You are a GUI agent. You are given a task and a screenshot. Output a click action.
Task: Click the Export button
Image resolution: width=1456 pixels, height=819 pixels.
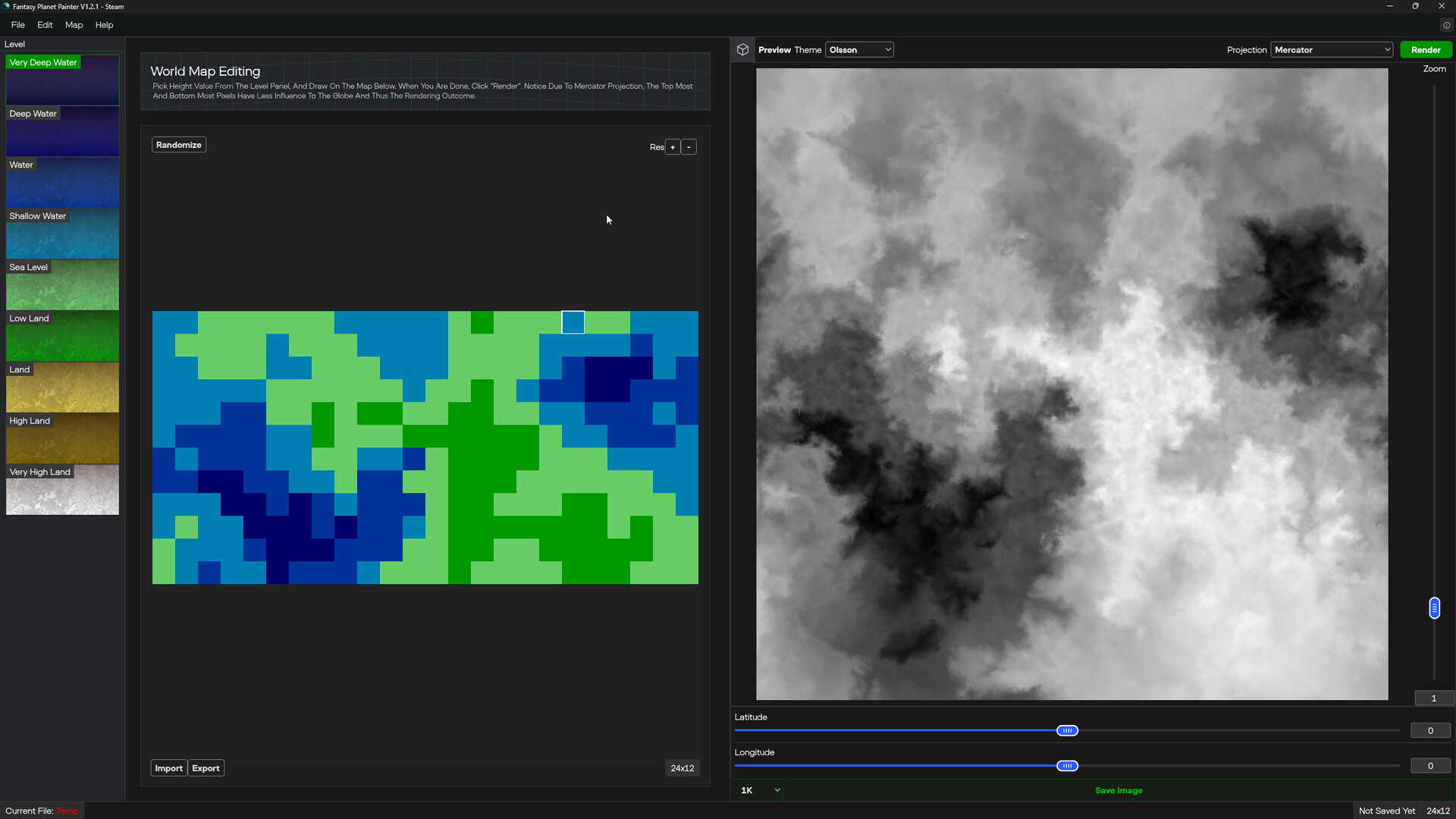[x=206, y=768]
